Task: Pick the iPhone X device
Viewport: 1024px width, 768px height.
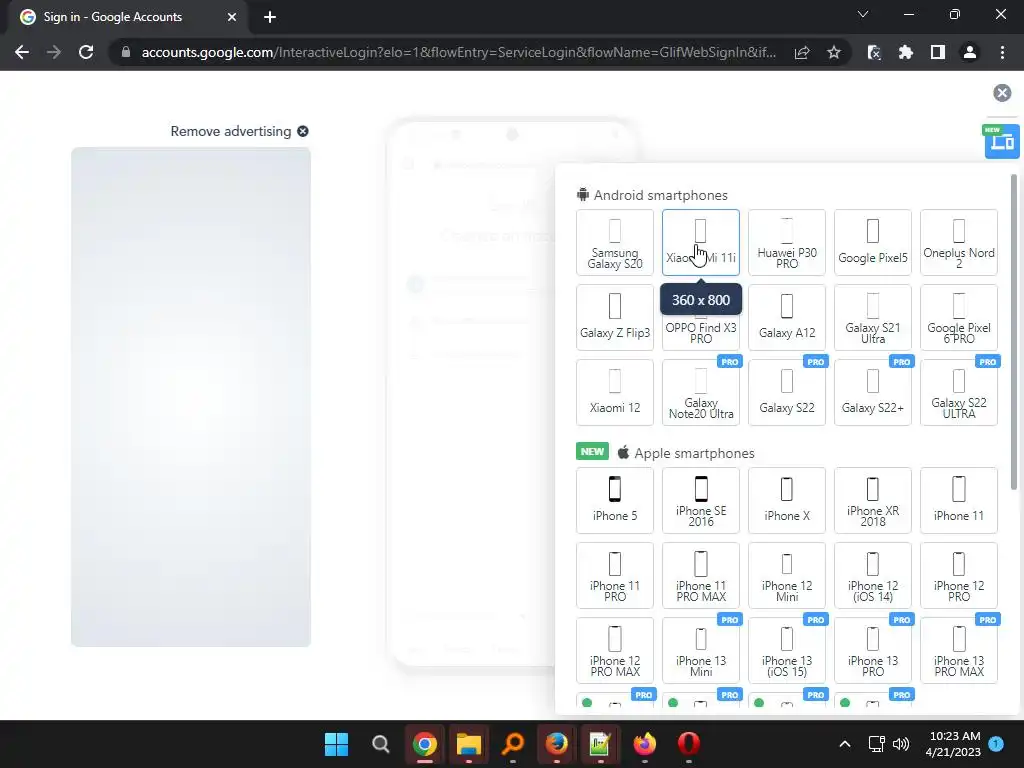Action: (x=787, y=500)
